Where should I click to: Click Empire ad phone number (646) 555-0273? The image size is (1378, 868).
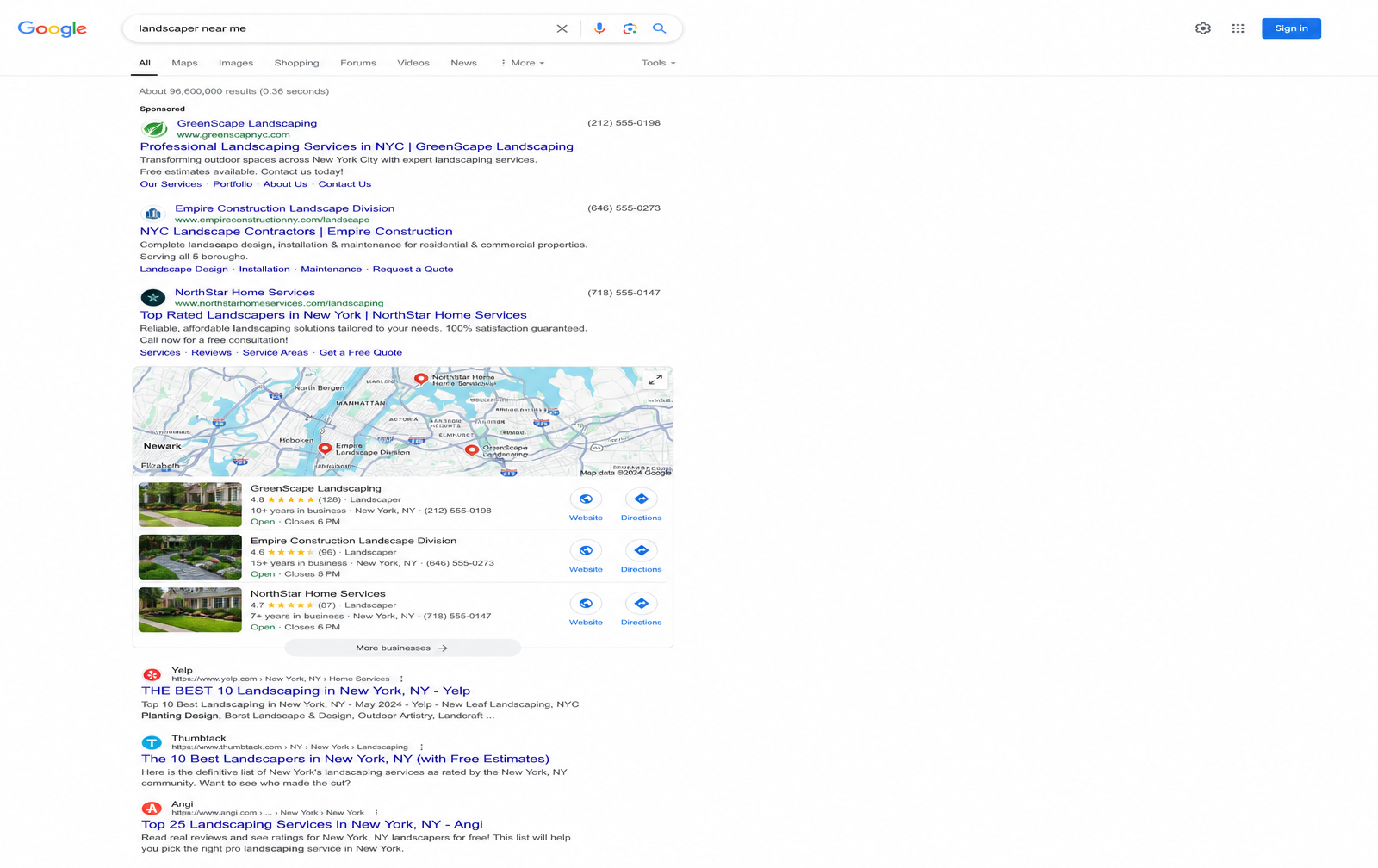pyautogui.click(x=624, y=208)
